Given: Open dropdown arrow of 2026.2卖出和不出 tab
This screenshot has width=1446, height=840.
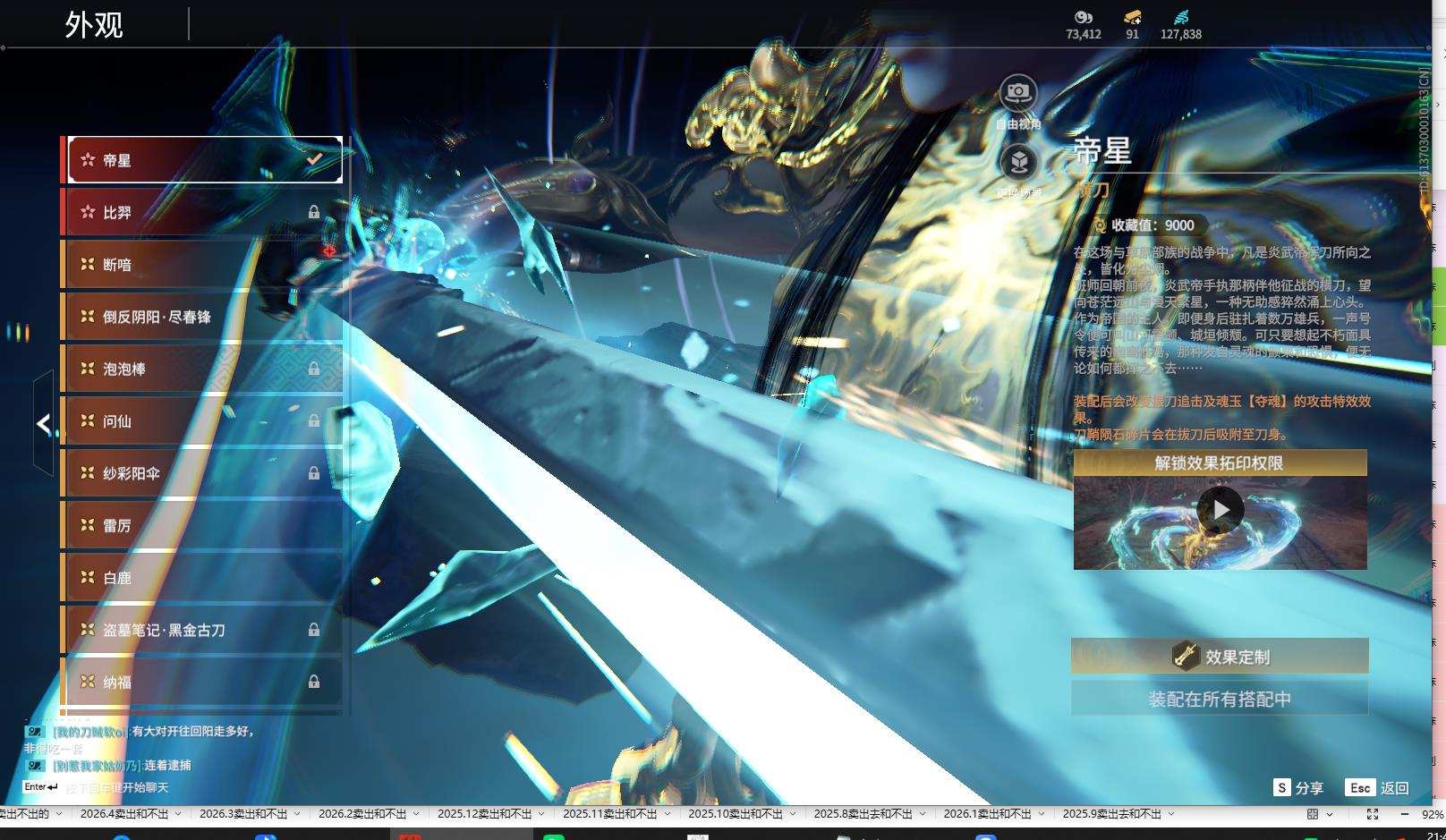Looking at the screenshot, I should [416, 814].
